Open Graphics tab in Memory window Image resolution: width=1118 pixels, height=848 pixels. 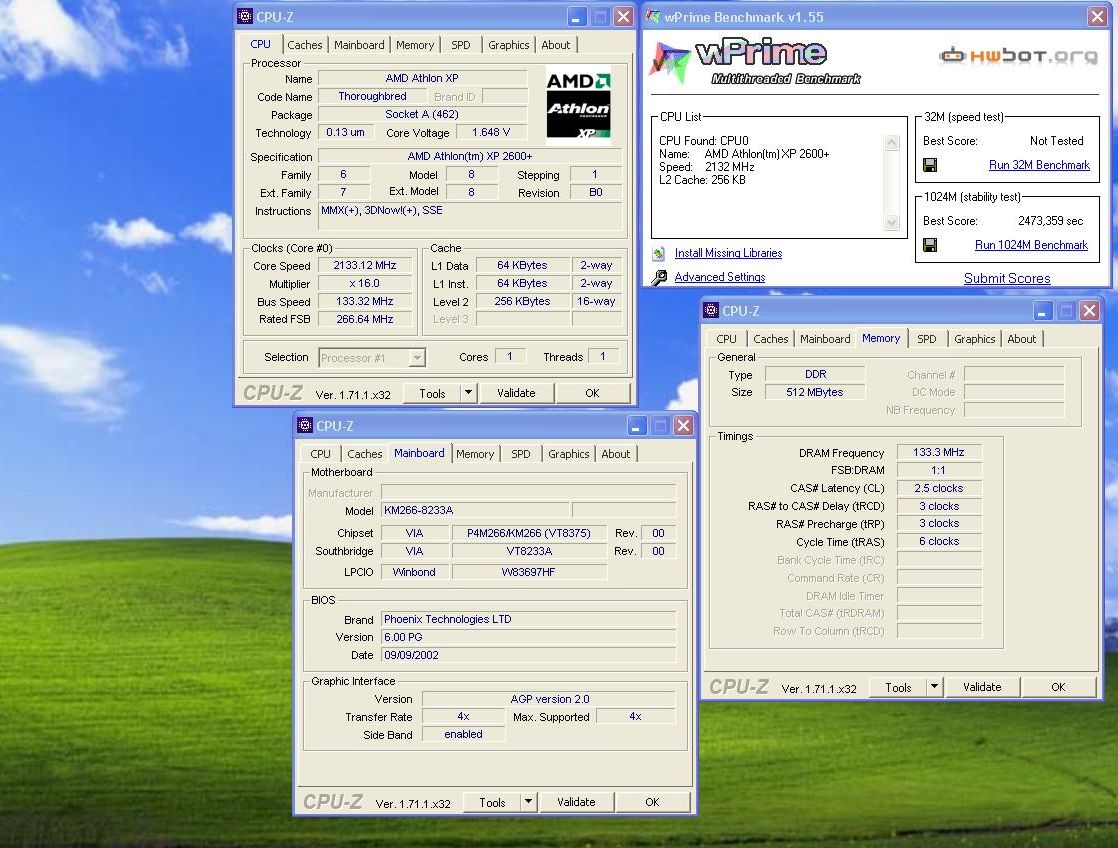974,339
